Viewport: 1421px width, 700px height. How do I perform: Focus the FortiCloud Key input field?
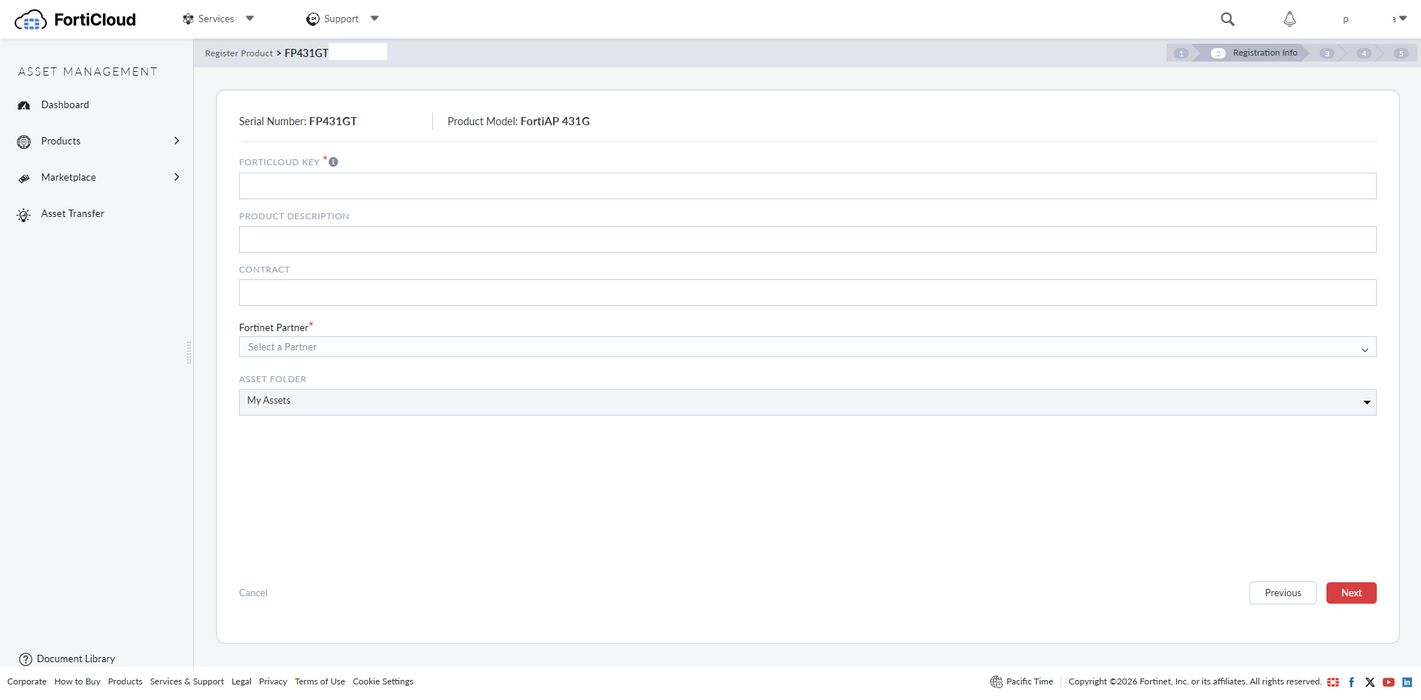pos(807,186)
